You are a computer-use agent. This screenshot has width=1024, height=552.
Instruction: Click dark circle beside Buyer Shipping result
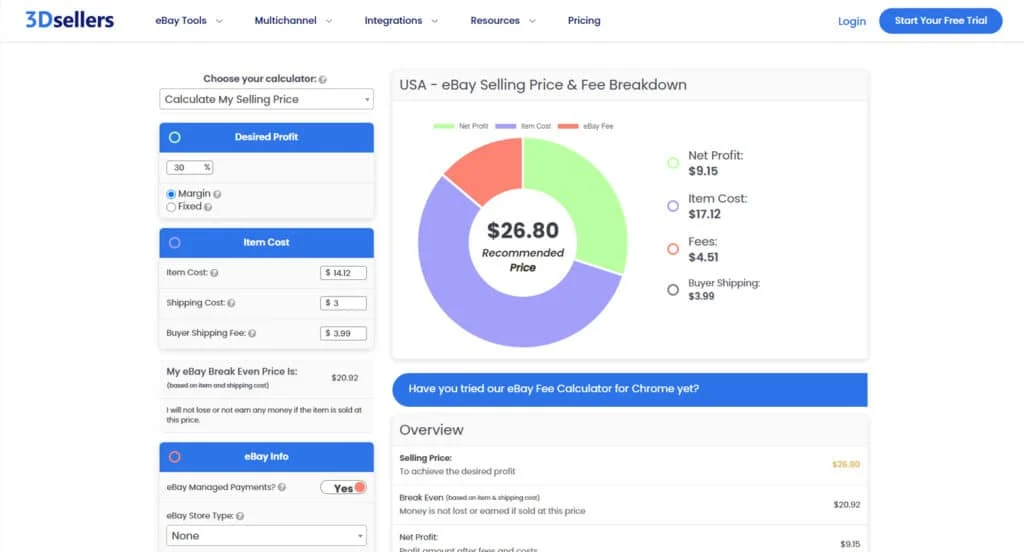(673, 289)
